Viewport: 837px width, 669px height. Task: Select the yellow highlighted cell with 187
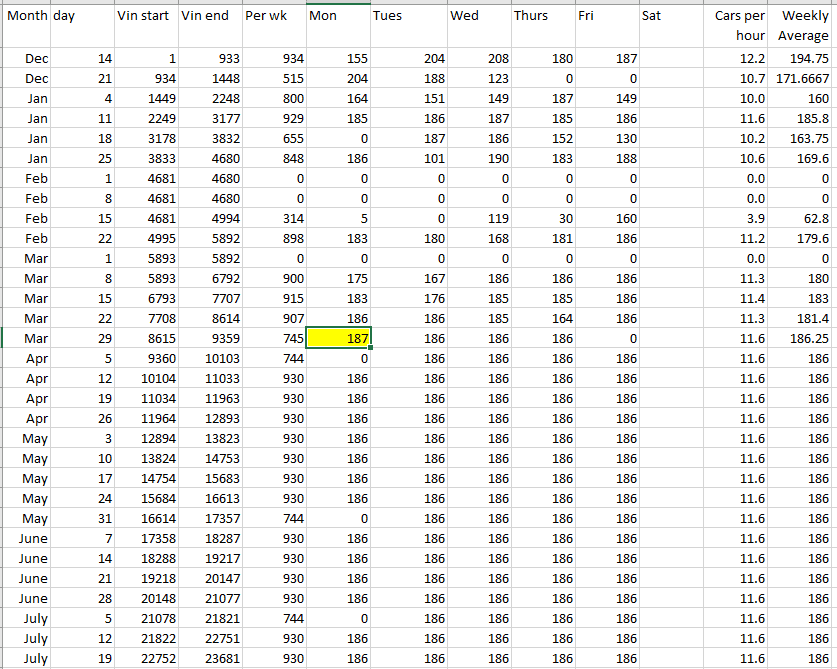[x=339, y=339]
